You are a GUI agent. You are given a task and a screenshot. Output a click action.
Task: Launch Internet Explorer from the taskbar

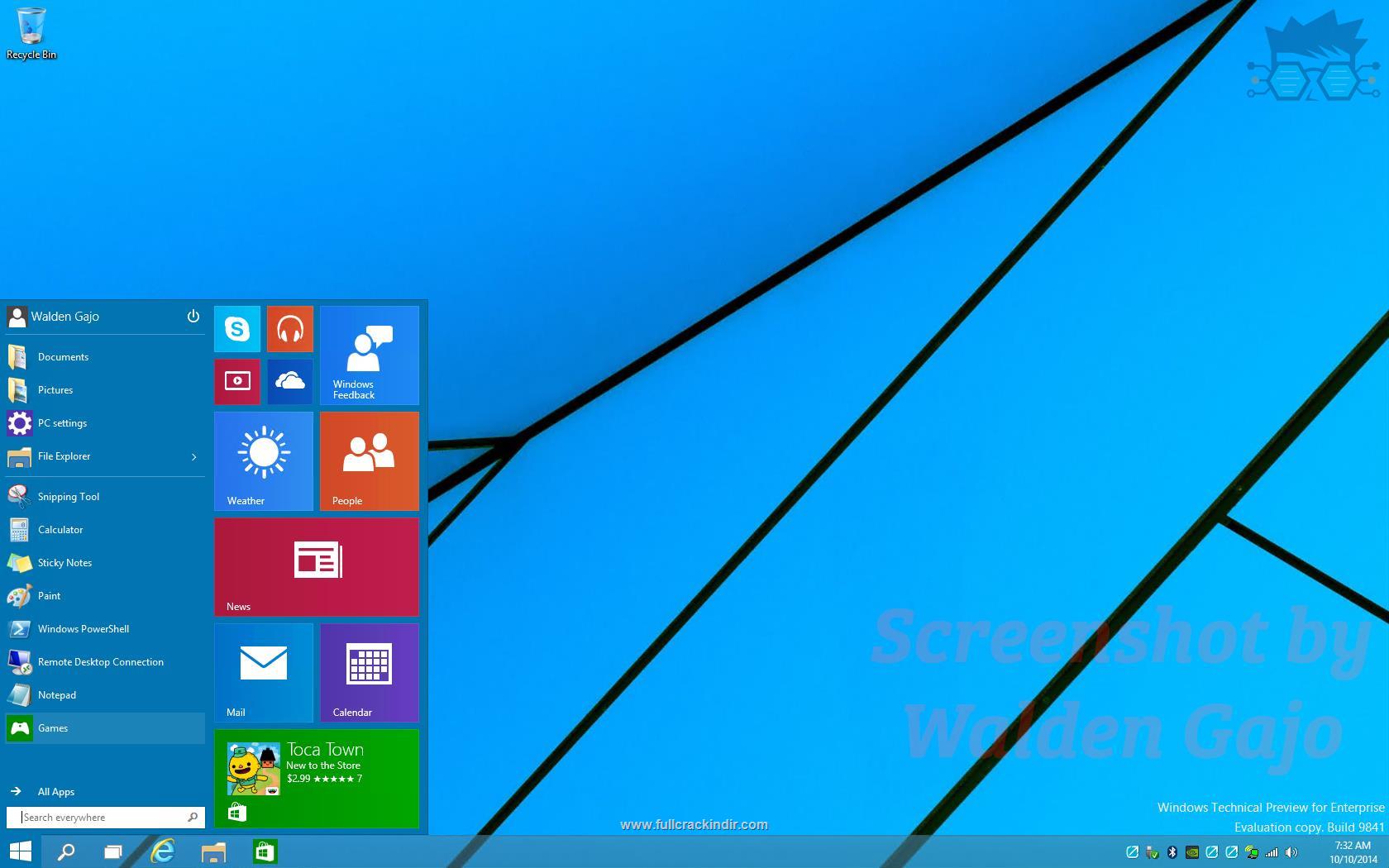click(x=163, y=851)
